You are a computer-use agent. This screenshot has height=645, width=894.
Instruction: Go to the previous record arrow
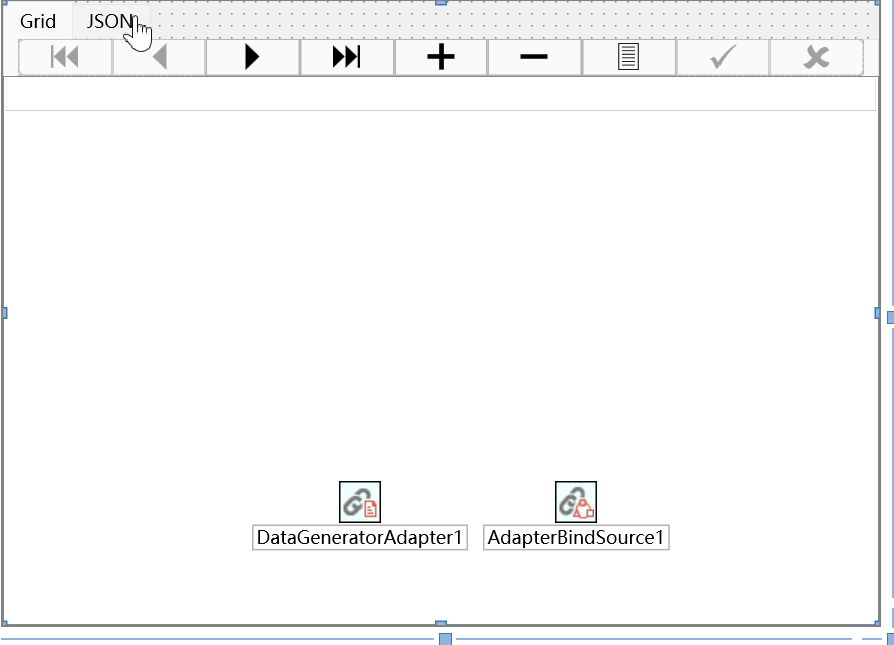(159, 57)
